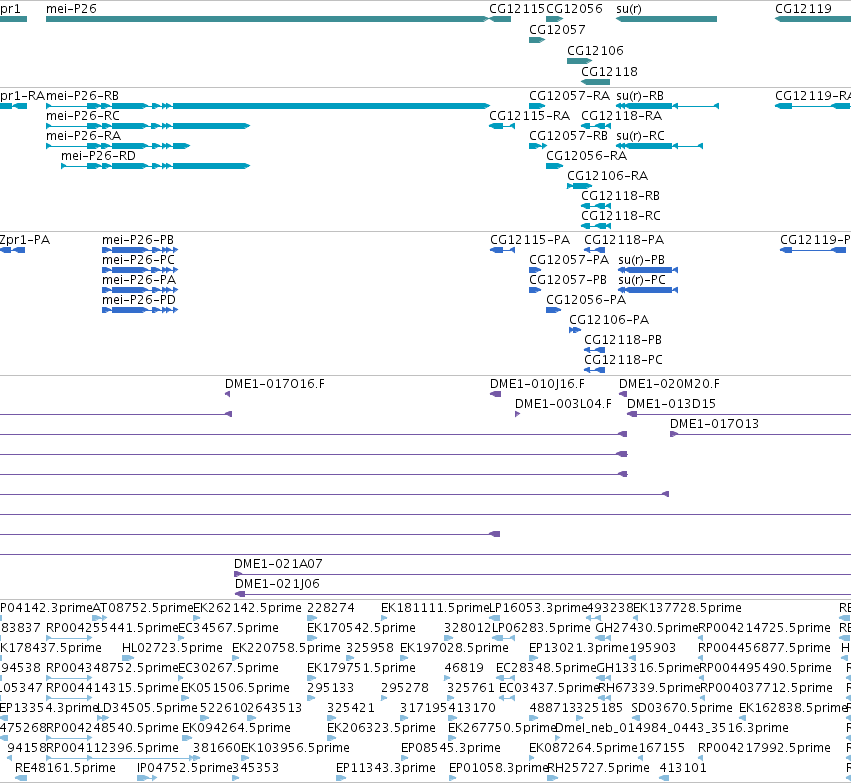
Task: Click protein mei-P26-PD
Action: [140, 310]
